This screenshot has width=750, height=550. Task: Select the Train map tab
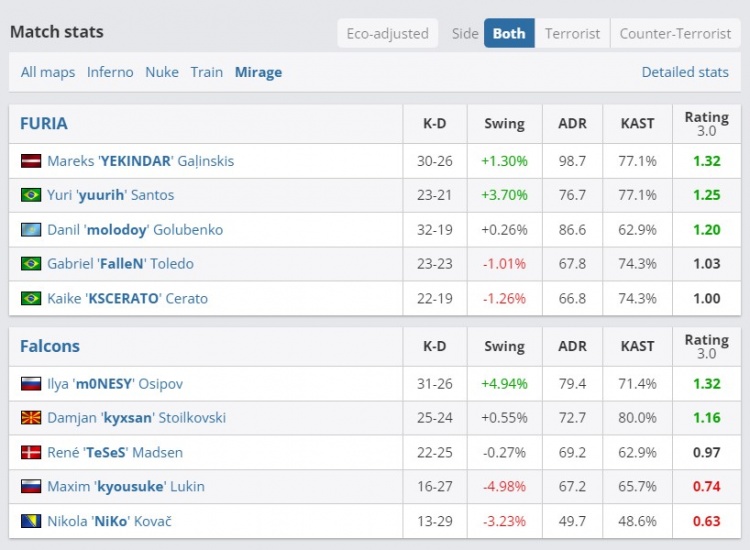point(207,72)
